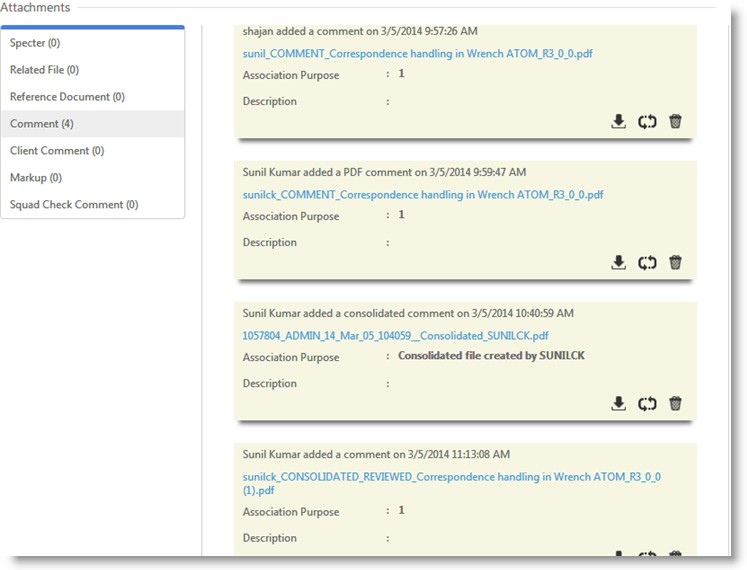Viewport: 747px width, 570px height.
Task: Download the consolidated comment file
Action: (x=618, y=404)
